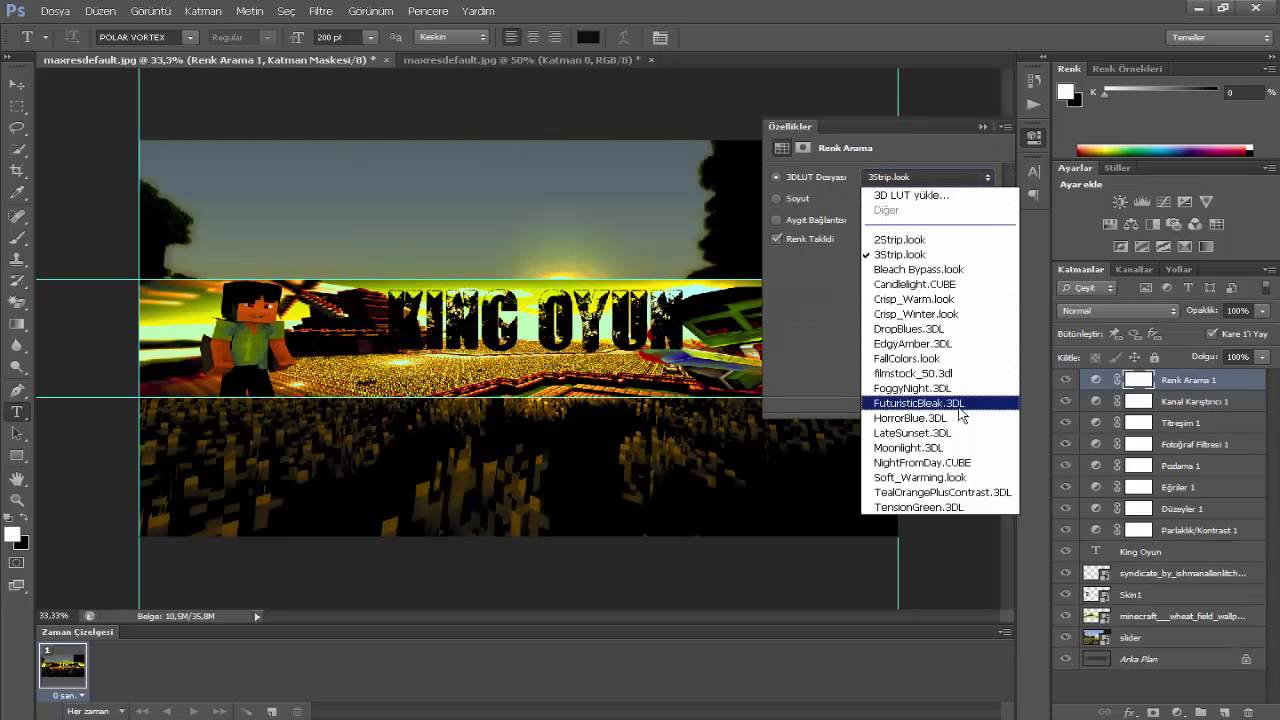Select the Lasso tool
1280x720 pixels.
tap(17, 128)
